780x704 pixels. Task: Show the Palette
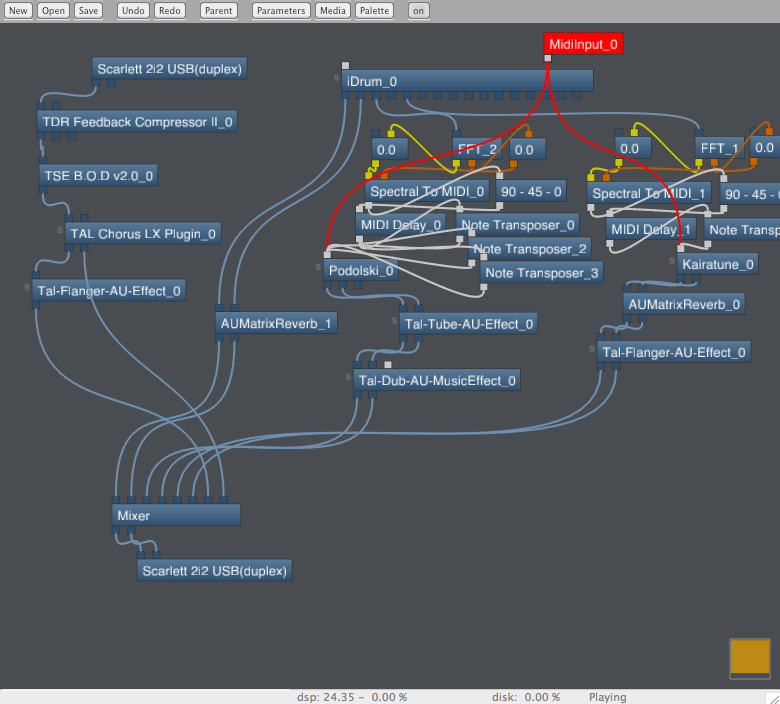click(375, 11)
